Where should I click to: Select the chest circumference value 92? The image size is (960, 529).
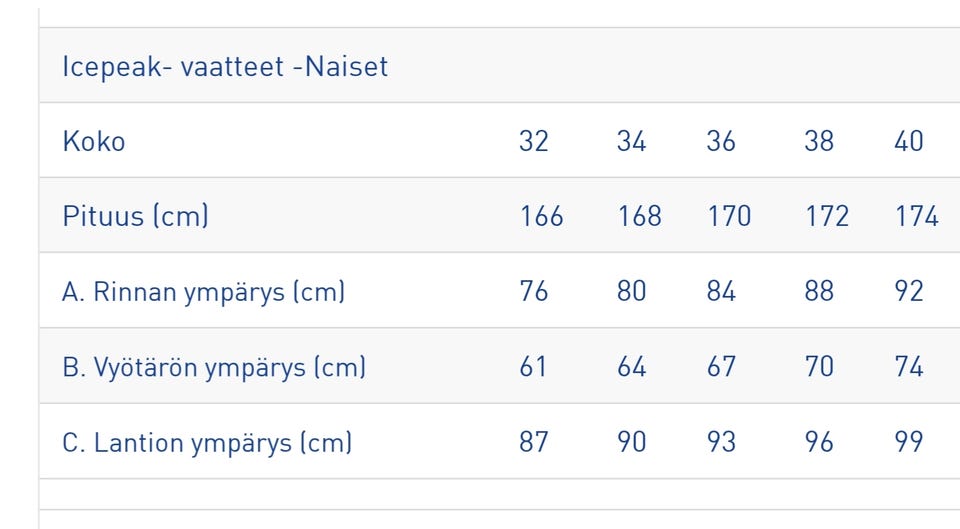pyautogui.click(x=909, y=292)
